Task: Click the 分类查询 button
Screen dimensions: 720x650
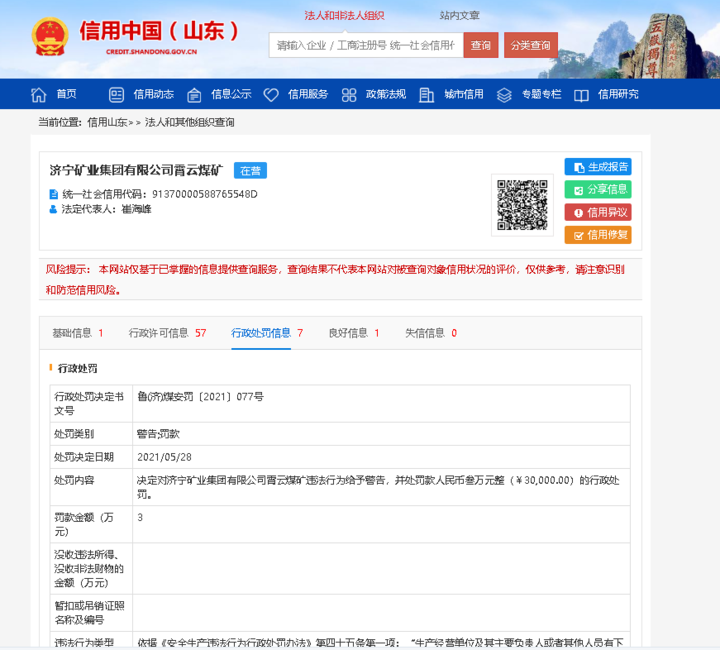Action: point(531,45)
